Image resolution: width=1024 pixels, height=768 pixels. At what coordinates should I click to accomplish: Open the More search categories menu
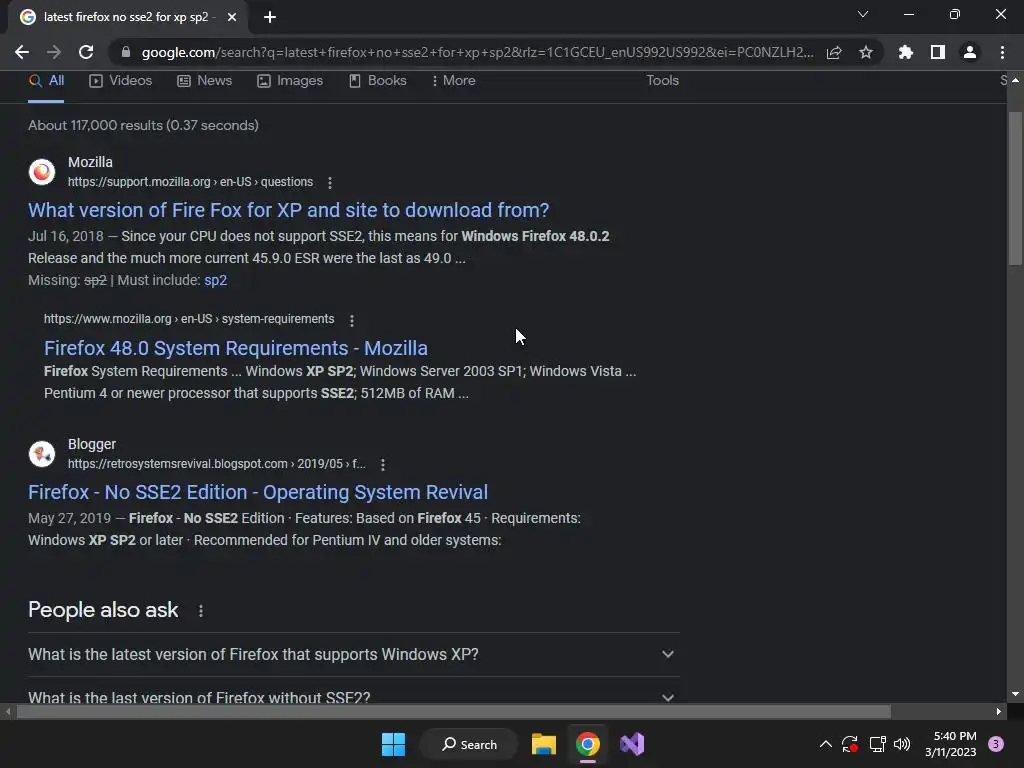453,81
